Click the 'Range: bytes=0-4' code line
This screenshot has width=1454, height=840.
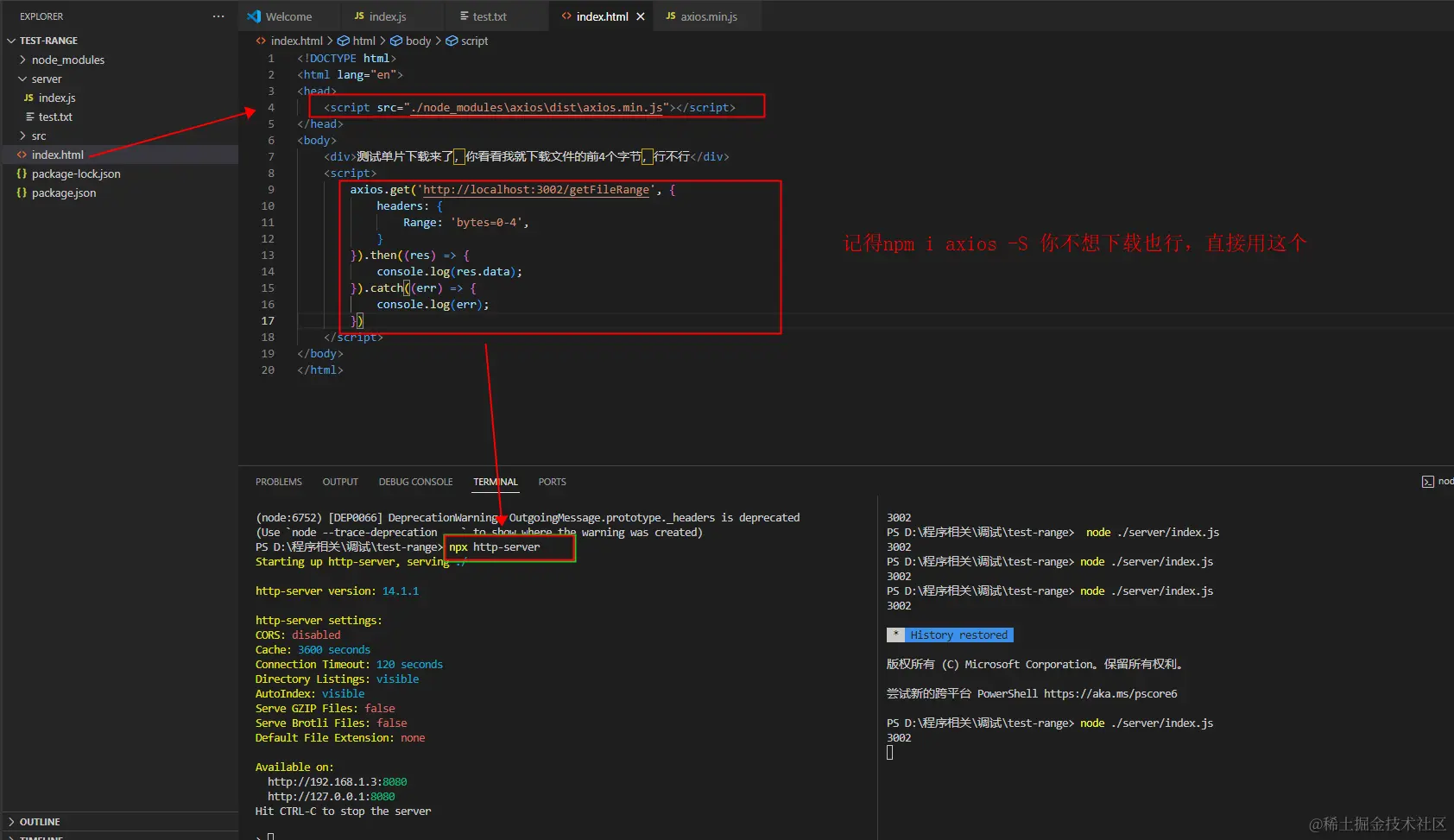click(x=466, y=223)
